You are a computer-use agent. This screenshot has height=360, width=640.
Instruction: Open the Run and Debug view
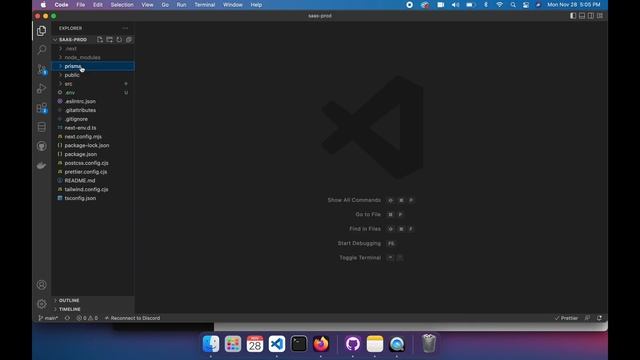[x=41, y=88]
